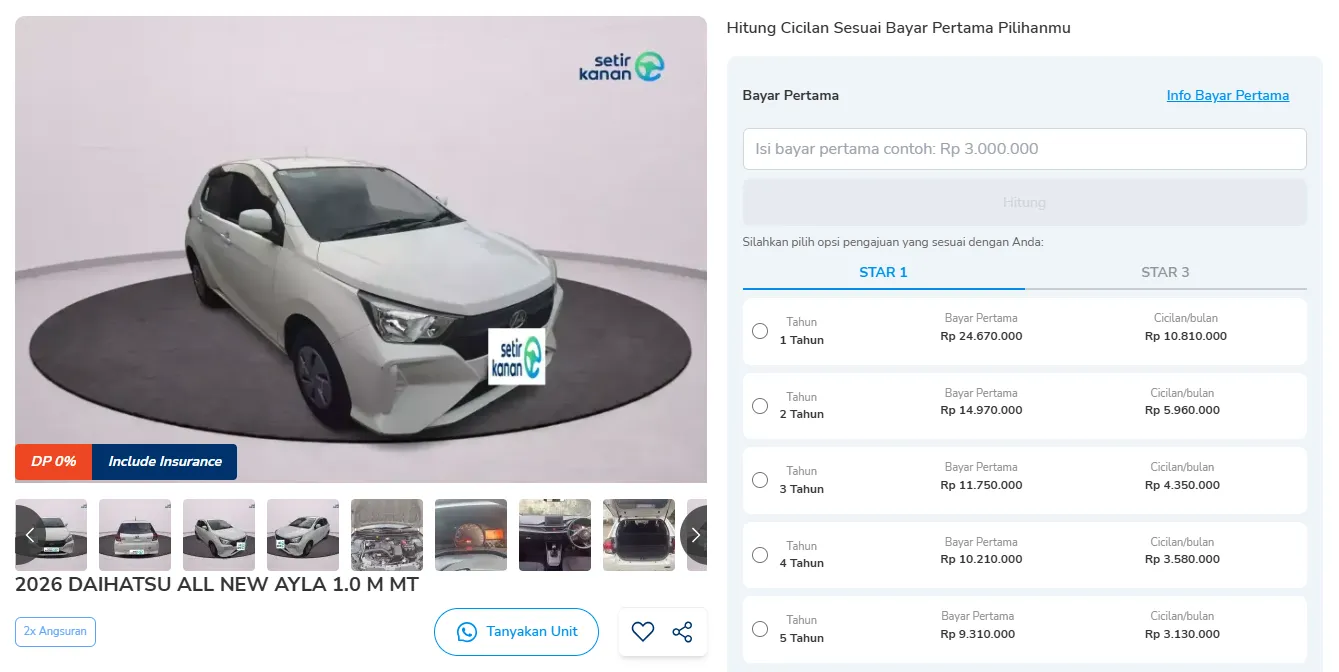1339x672 pixels.
Task: Open the engine bay thumbnail
Action: pyautogui.click(x=387, y=535)
